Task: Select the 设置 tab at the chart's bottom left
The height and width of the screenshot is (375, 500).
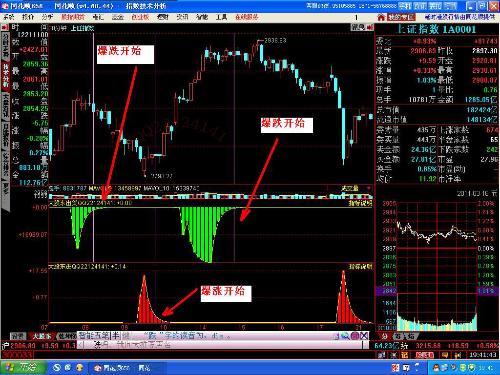Action: point(18,336)
